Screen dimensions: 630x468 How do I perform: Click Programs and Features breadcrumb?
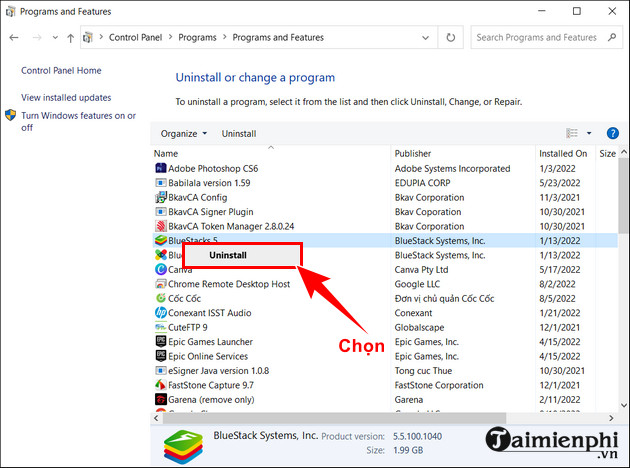(278, 37)
